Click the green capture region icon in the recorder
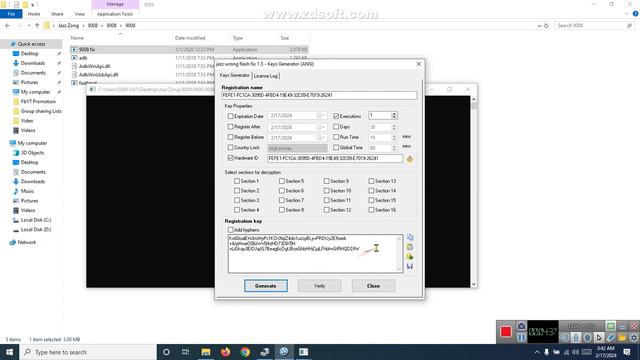Screen dimensions: 640x360 point(610,326)
